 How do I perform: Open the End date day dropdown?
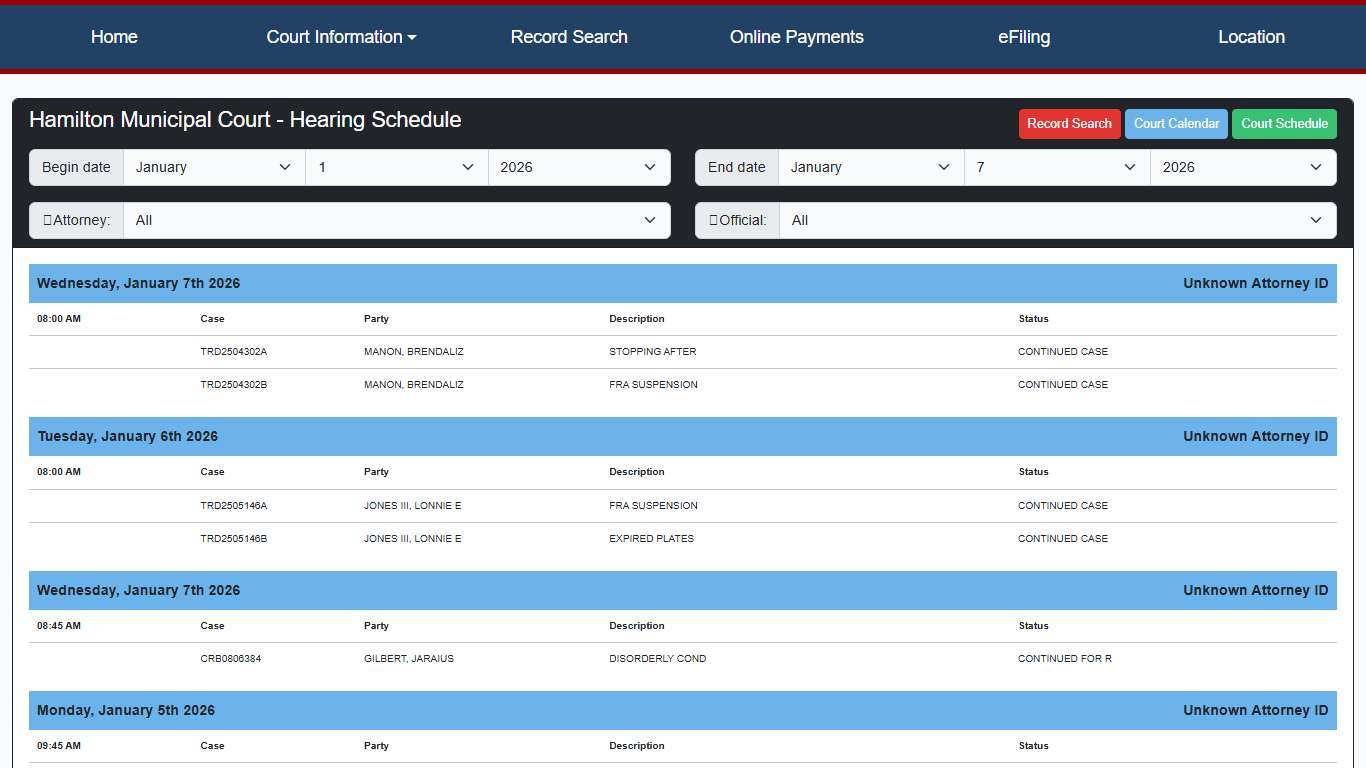click(x=1056, y=168)
